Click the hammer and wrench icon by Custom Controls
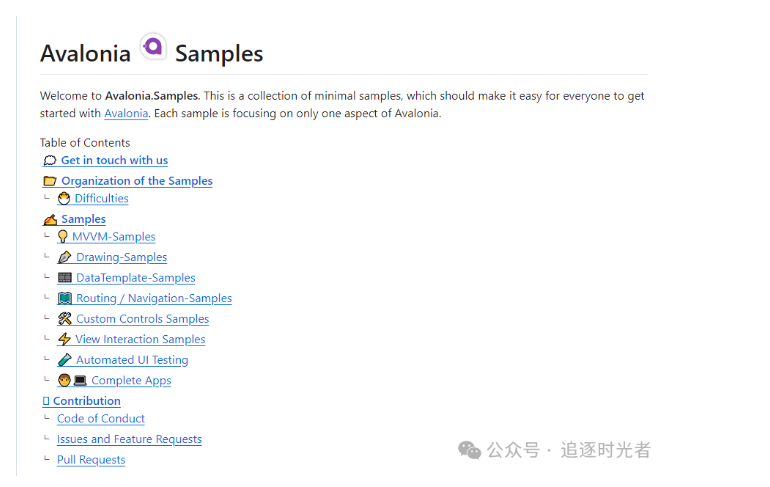 click(65, 319)
